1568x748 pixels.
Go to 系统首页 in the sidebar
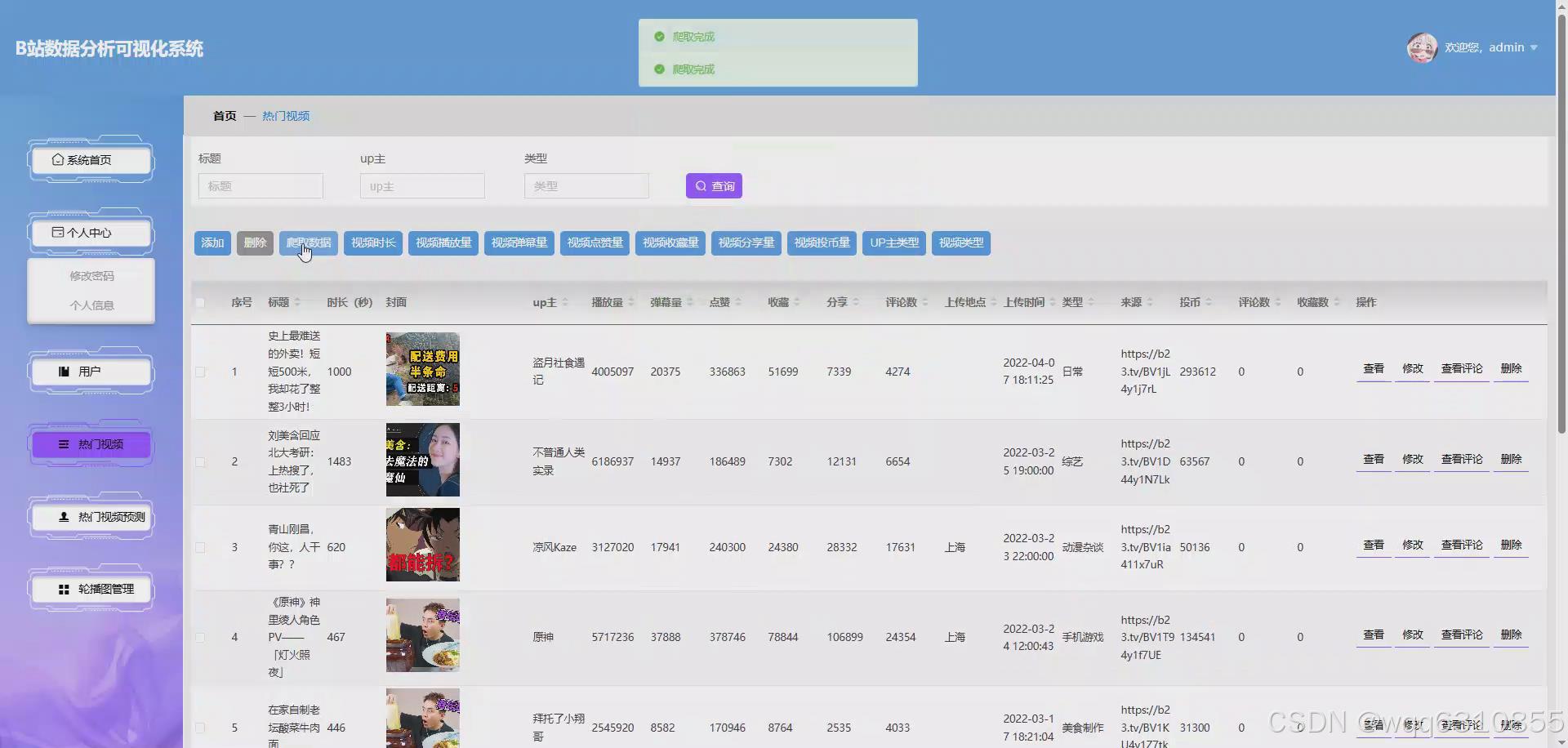pos(91,160)
